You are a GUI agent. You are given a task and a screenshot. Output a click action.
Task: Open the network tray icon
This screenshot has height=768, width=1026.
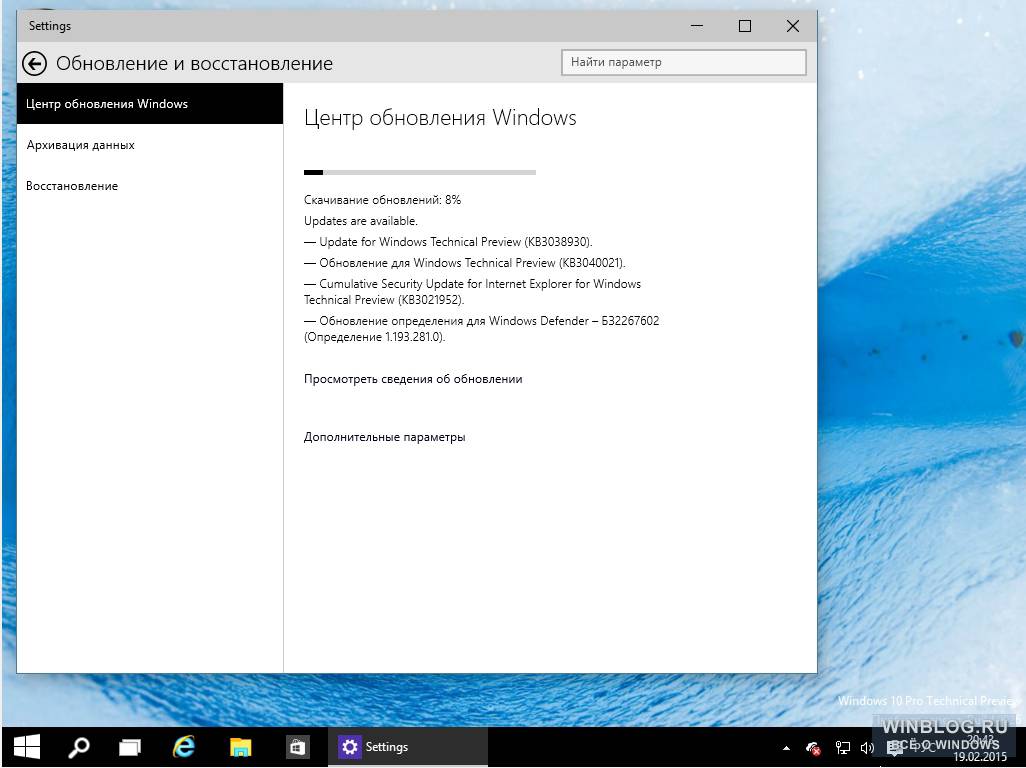[x=843, y=748]
